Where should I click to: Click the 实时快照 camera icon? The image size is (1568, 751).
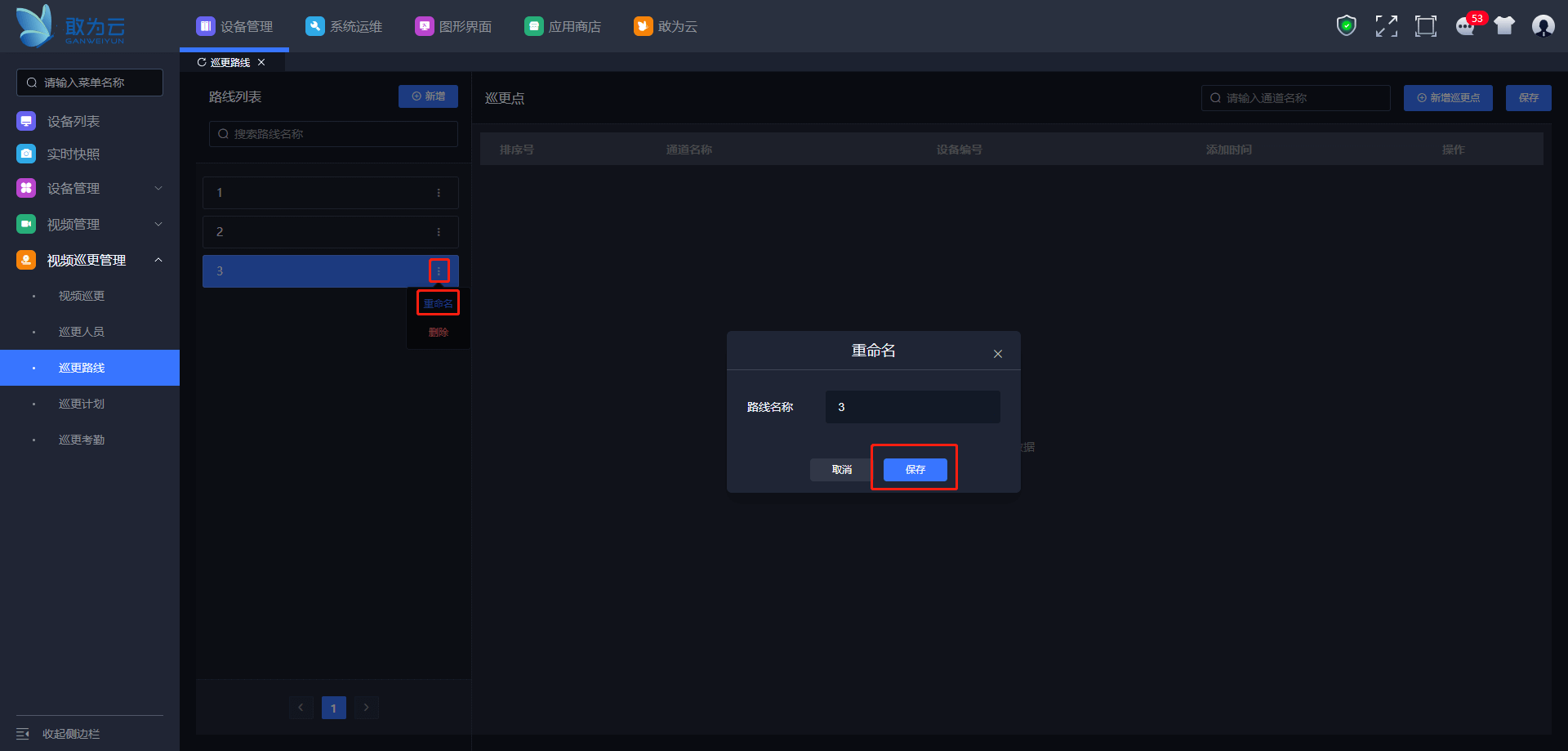coord(26,154)
